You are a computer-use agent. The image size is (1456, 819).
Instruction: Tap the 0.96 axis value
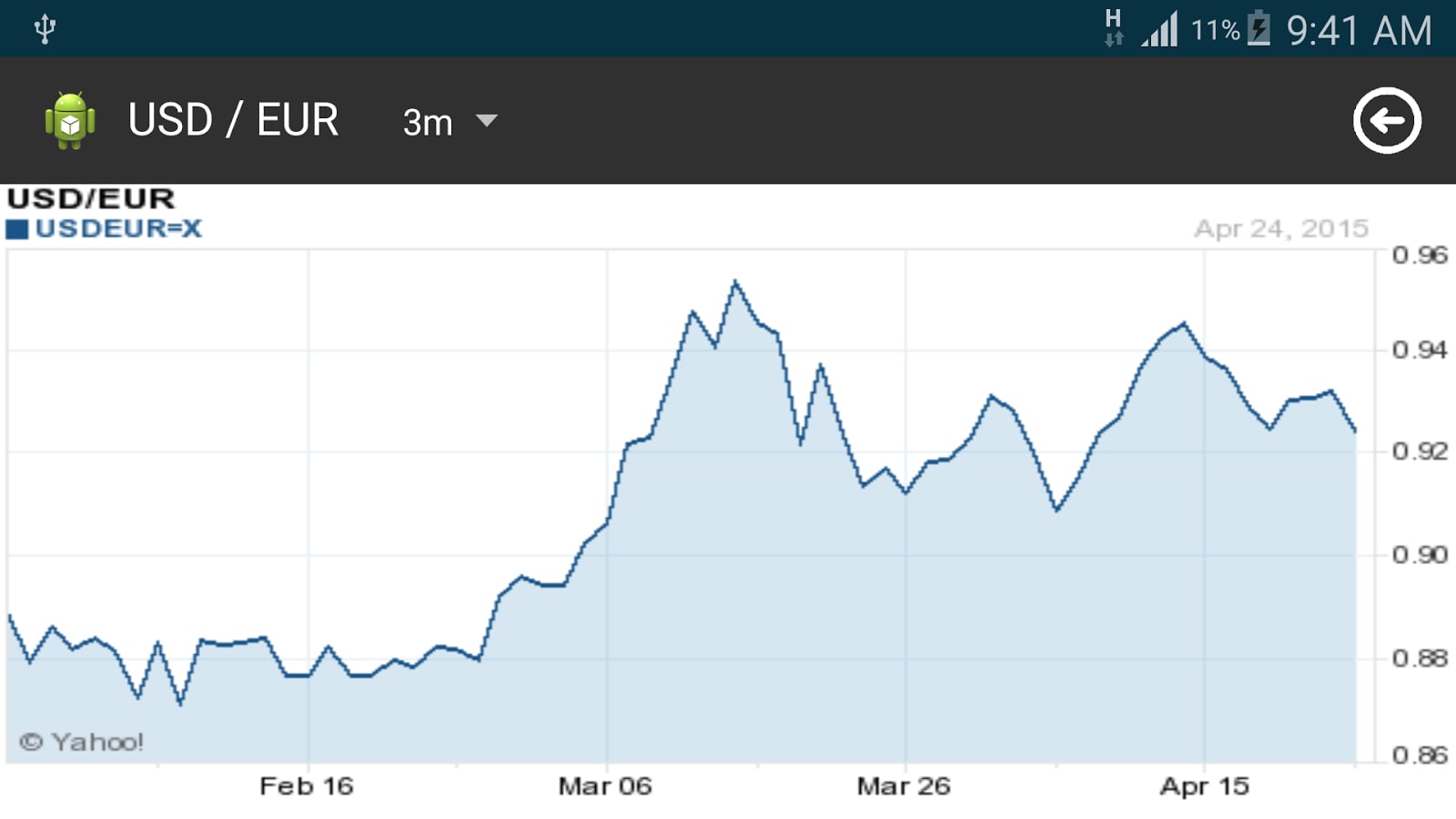point(1420,255)
